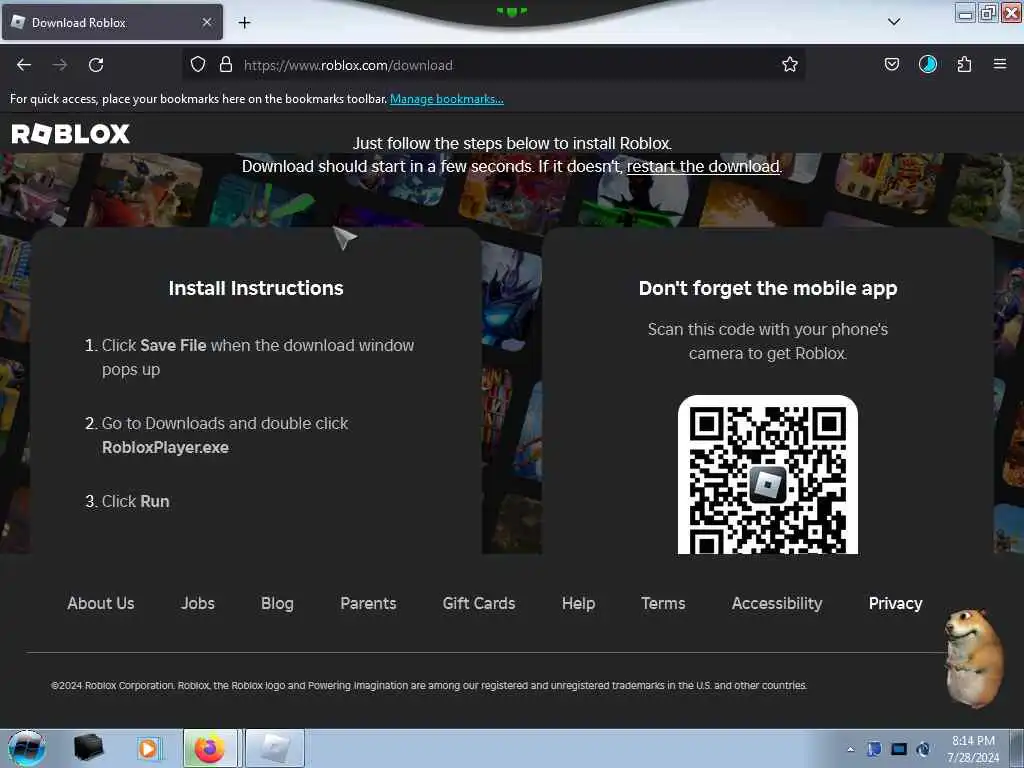Click the taskbar clock showing 8:14 PM
Viewport: 1024px width, 768px height.
pos(973,748)
